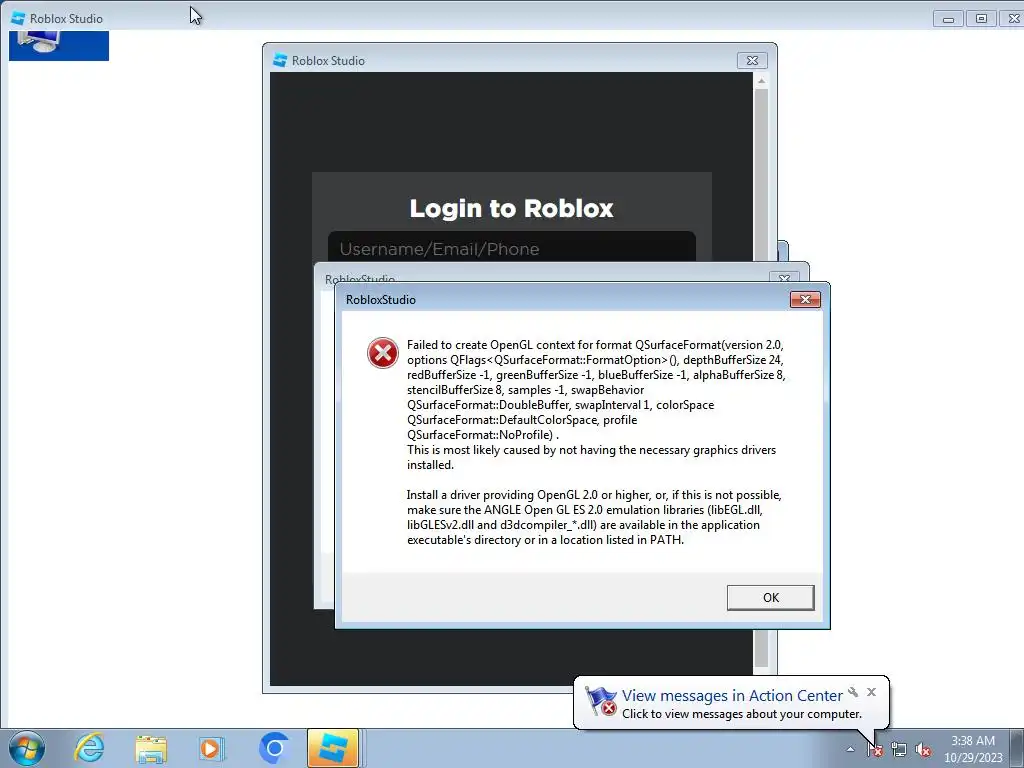
Task: Click the Roblox Studio icon in main title bar
Action: 18,18
